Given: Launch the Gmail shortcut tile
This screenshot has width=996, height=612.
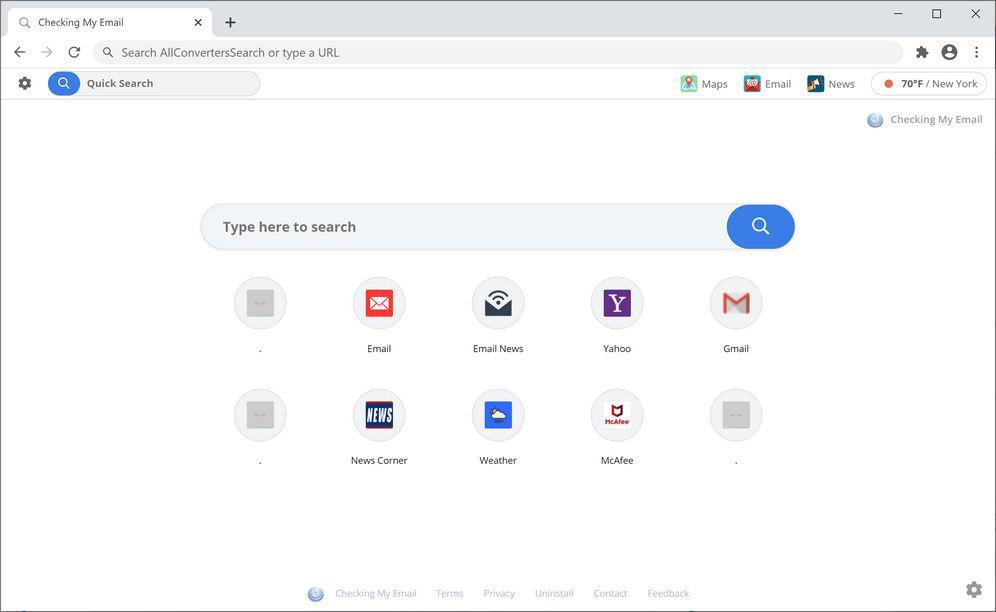Looking at the screenshot, I should point(736,303).
